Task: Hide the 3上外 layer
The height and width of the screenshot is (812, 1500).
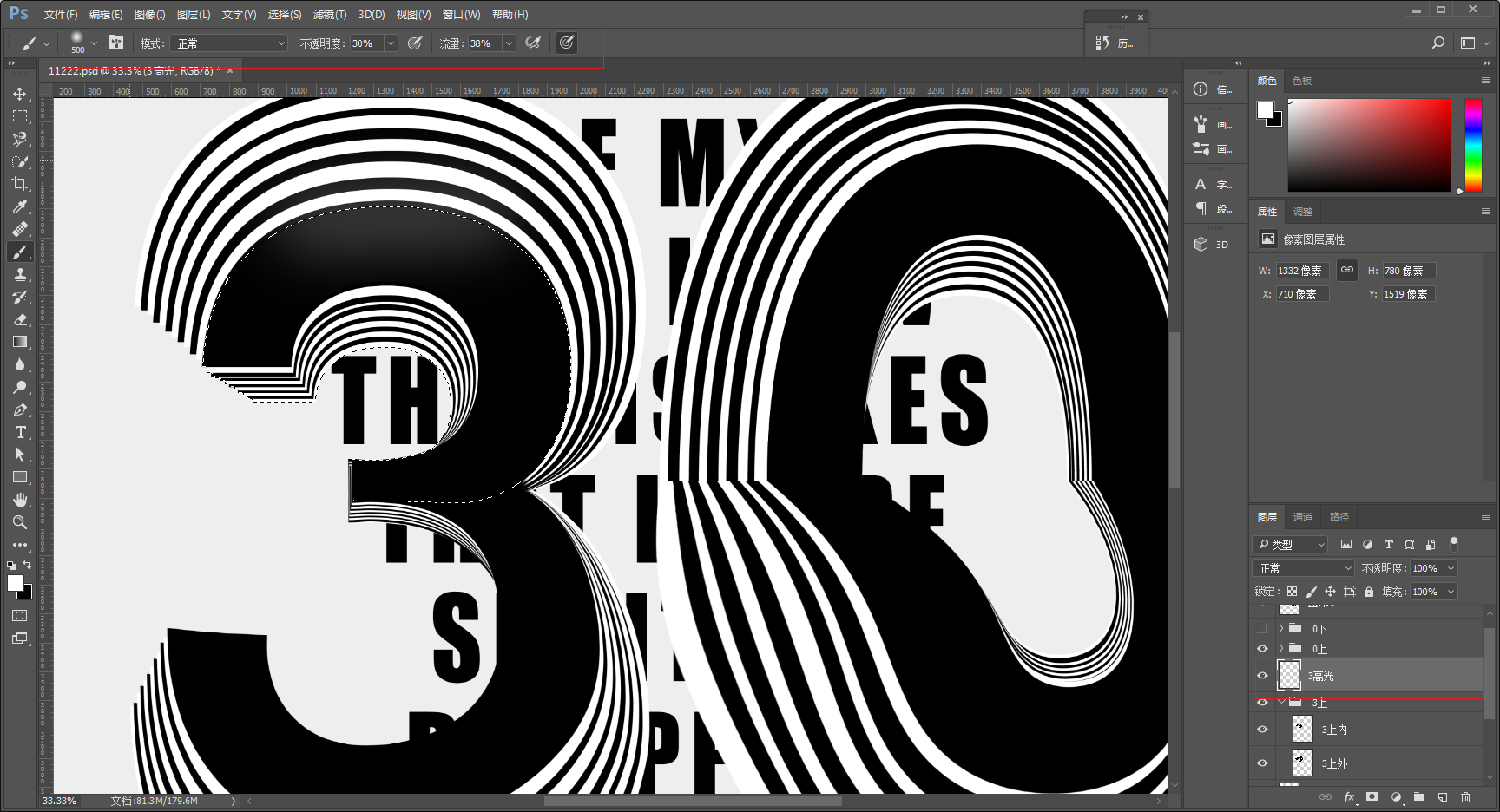Action: click(1263, 763)
